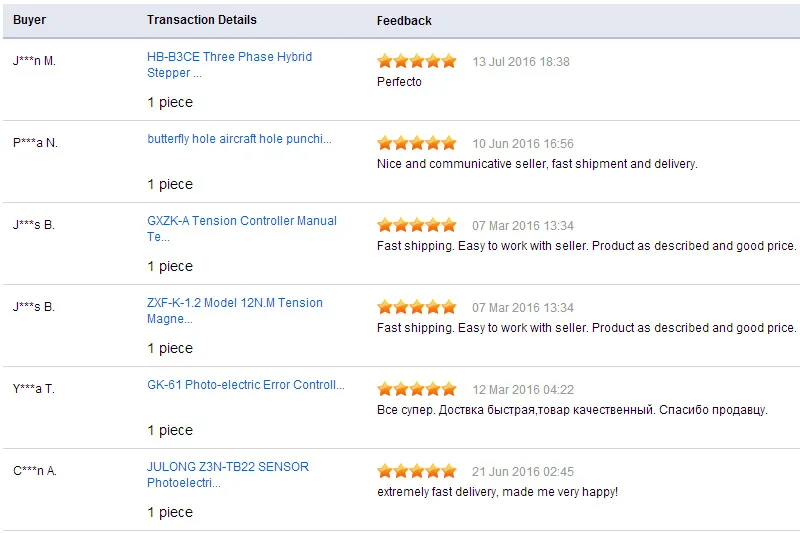Image resolution: width=800 pixels, height=533 pixels.
Task: Click the stars on C***n A.'s feedback
Action: pos(417,471)
